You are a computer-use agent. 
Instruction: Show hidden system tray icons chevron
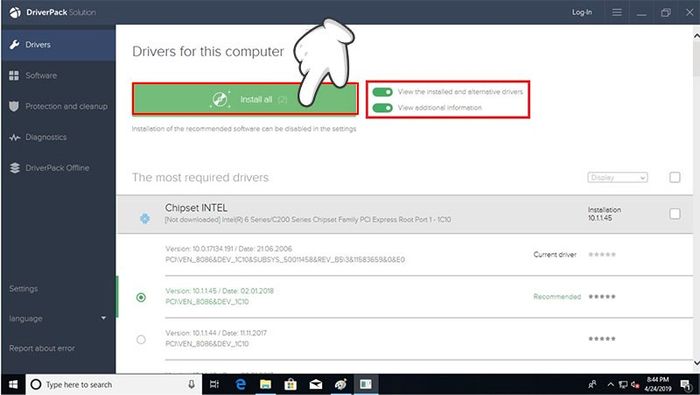610,384
